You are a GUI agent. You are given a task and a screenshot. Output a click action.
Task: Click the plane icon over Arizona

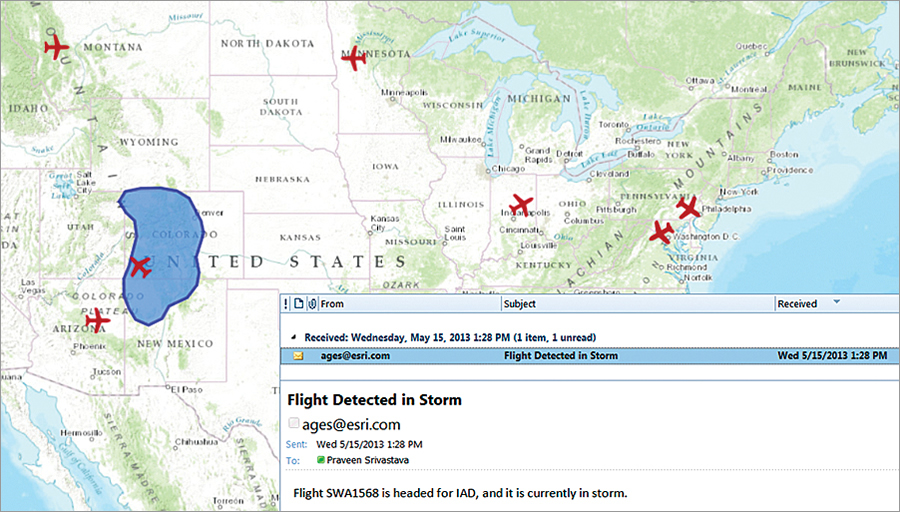[x=95, y=320]
